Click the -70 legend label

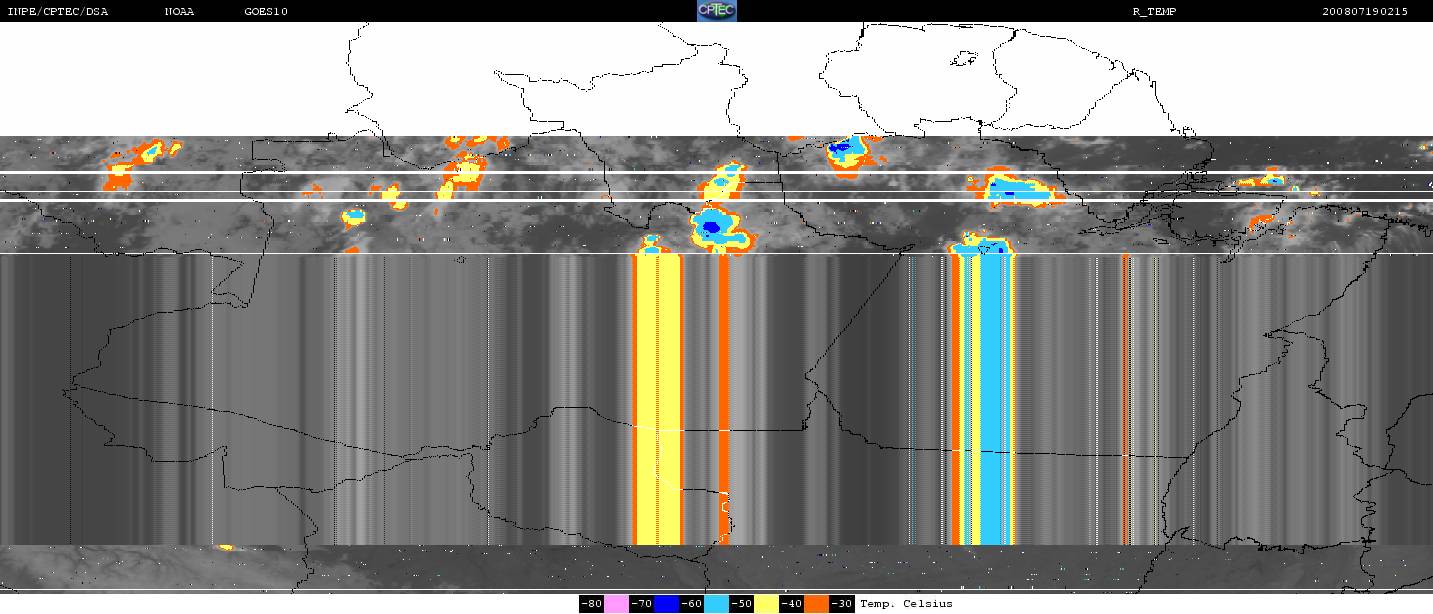(x=641, y=604)
